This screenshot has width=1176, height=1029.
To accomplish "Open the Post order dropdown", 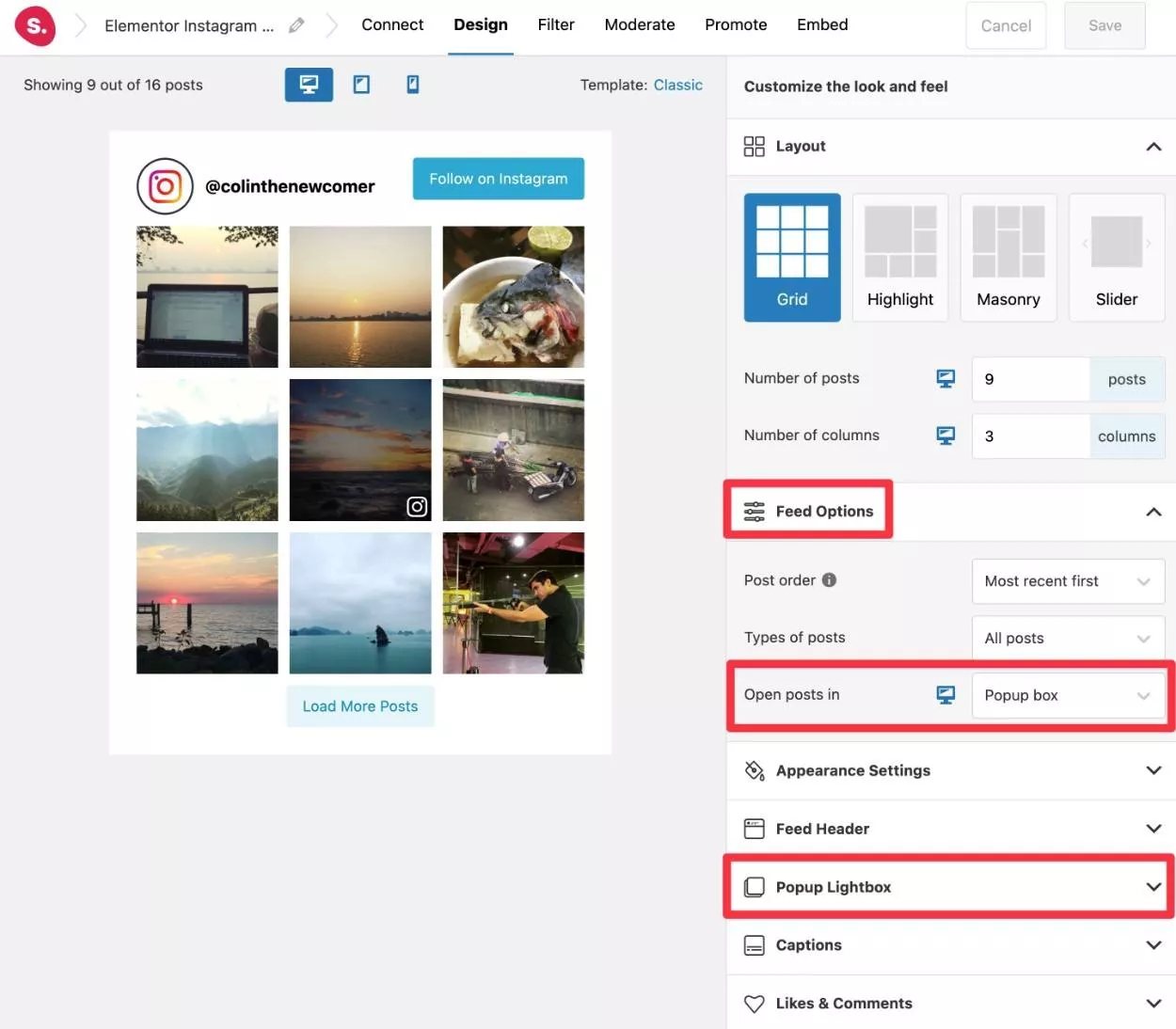I will (x=1067, y=581).
